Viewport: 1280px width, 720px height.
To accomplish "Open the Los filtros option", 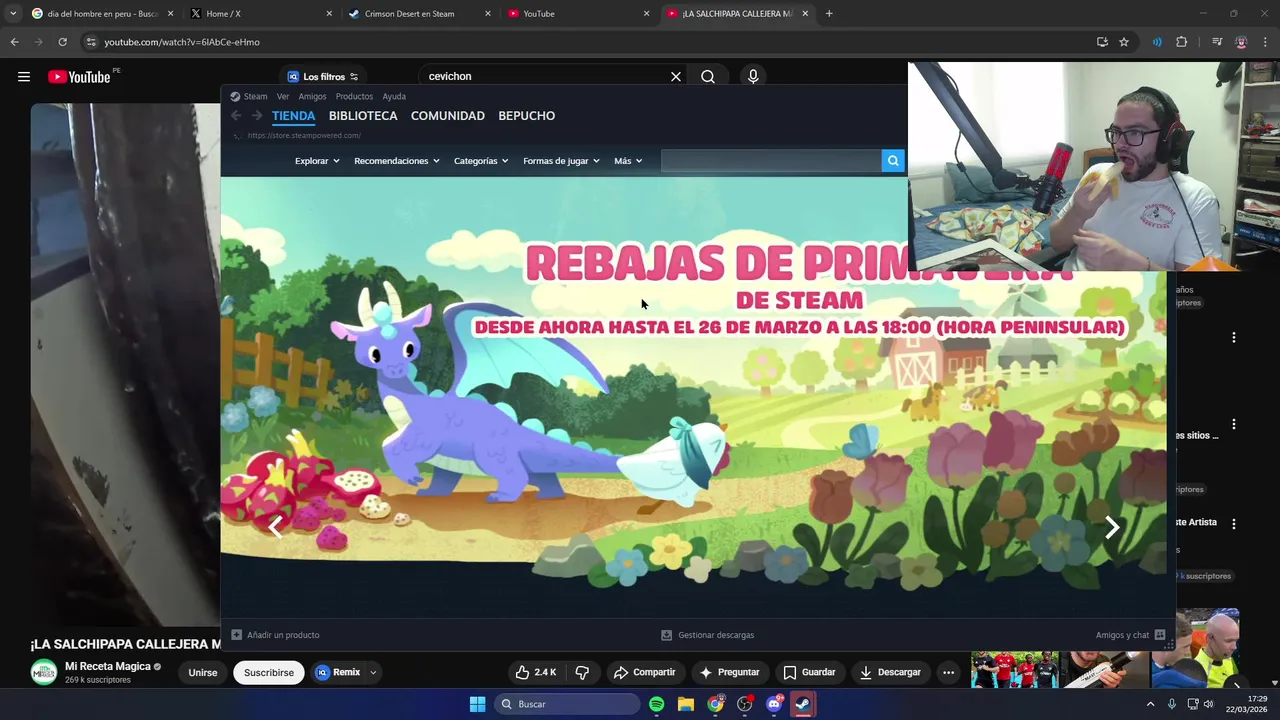I will (x=323, y=77).
